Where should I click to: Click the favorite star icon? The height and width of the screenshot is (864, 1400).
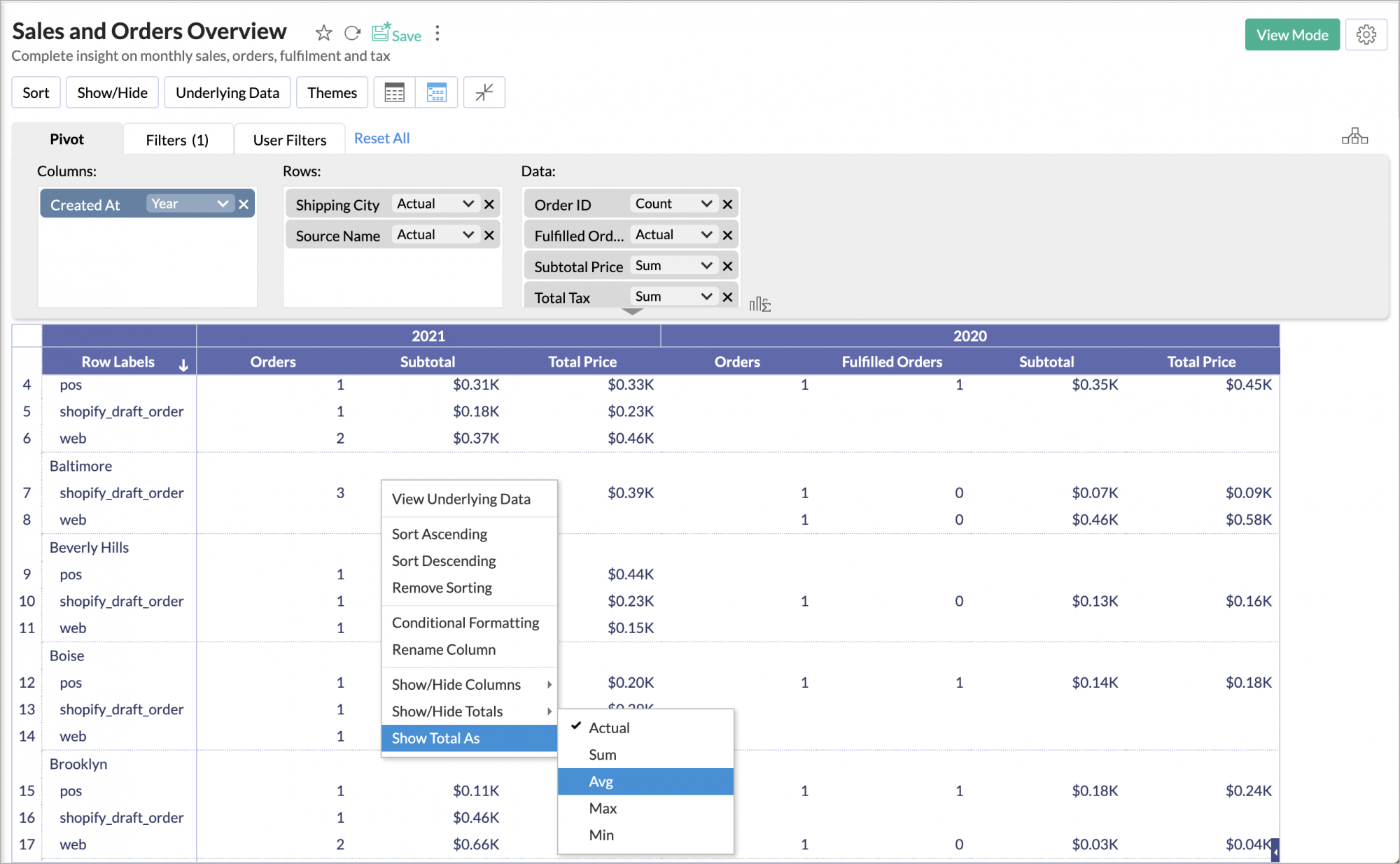(x=323, y=33)
